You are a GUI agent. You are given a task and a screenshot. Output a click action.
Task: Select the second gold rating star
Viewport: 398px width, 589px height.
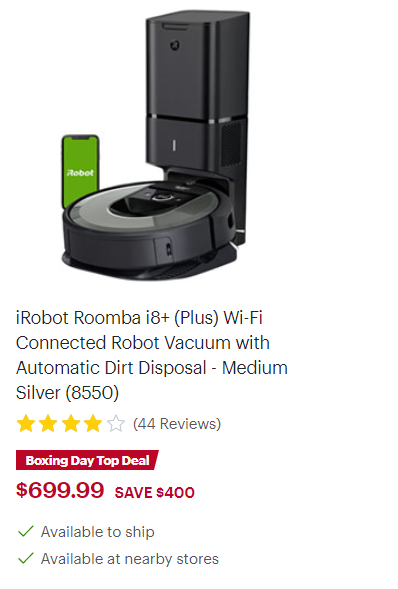tap(48, 424)
